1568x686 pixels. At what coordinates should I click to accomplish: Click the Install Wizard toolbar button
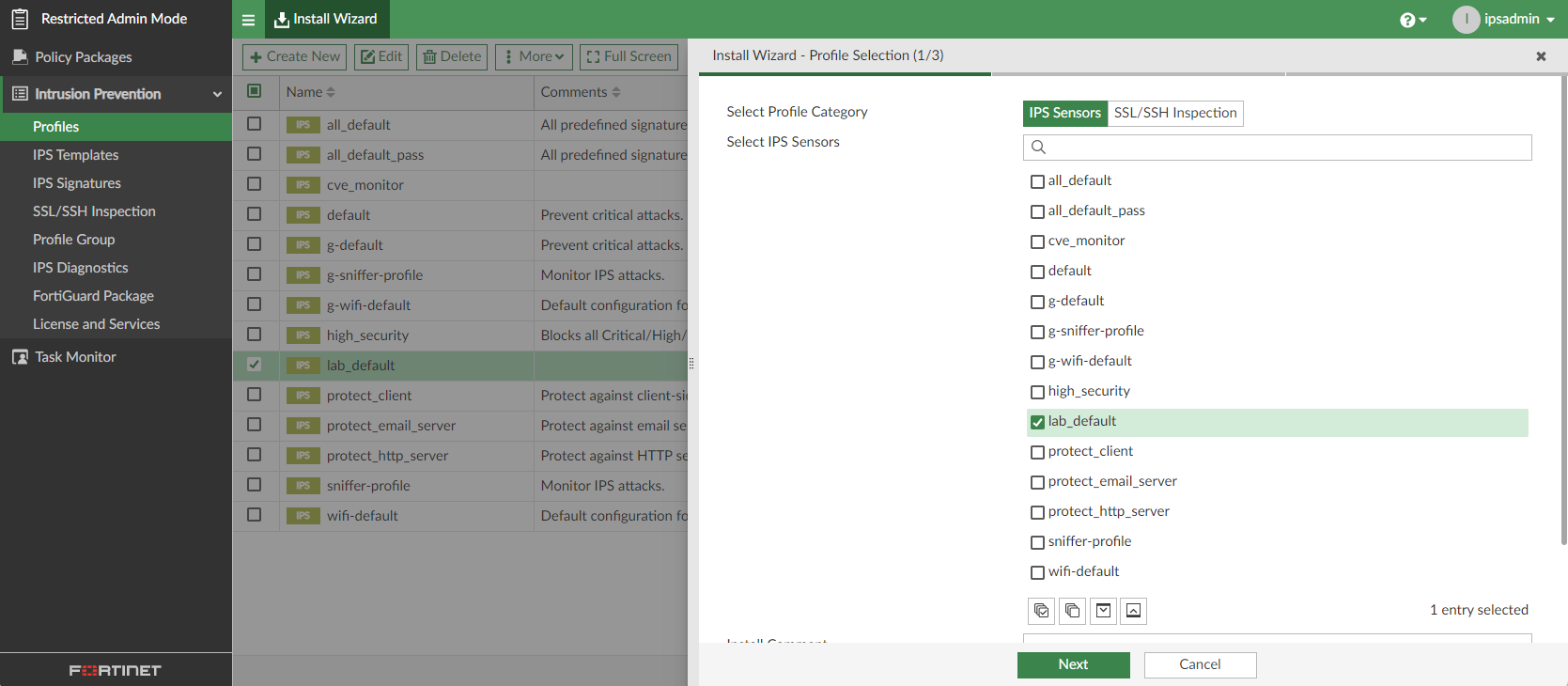[326, 19]
